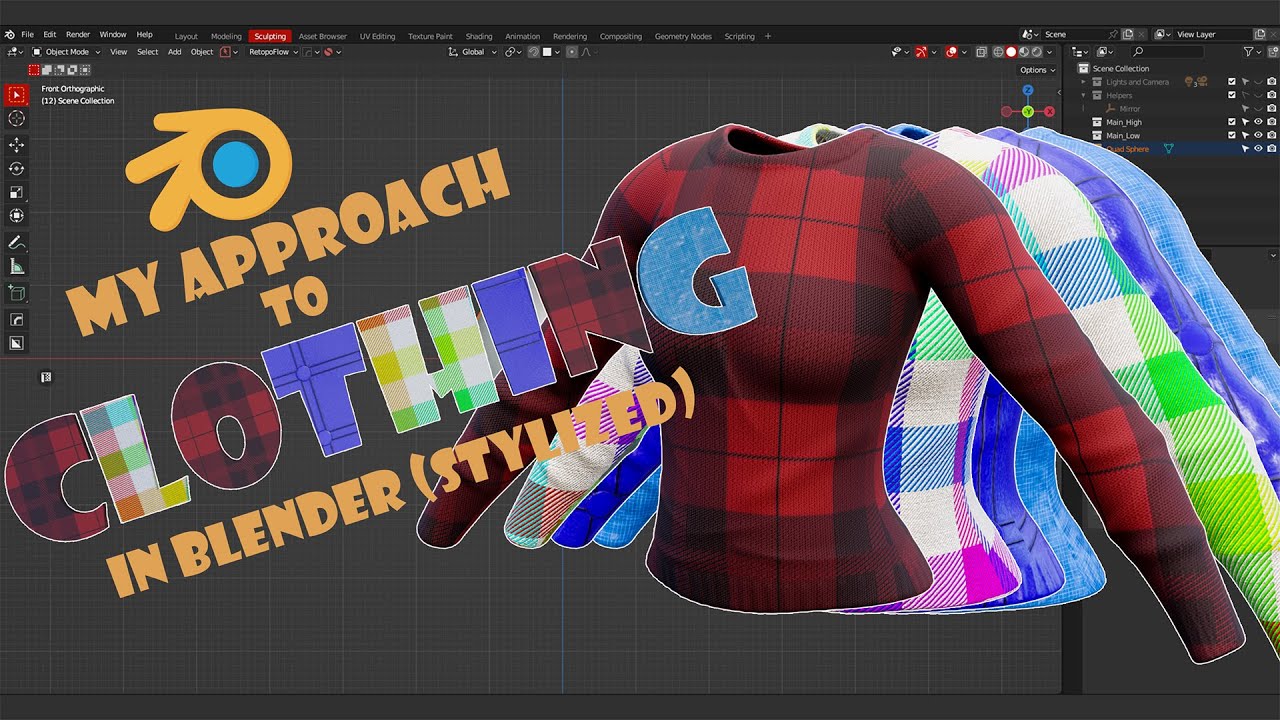Select the Rotate tool

point(16,169)
